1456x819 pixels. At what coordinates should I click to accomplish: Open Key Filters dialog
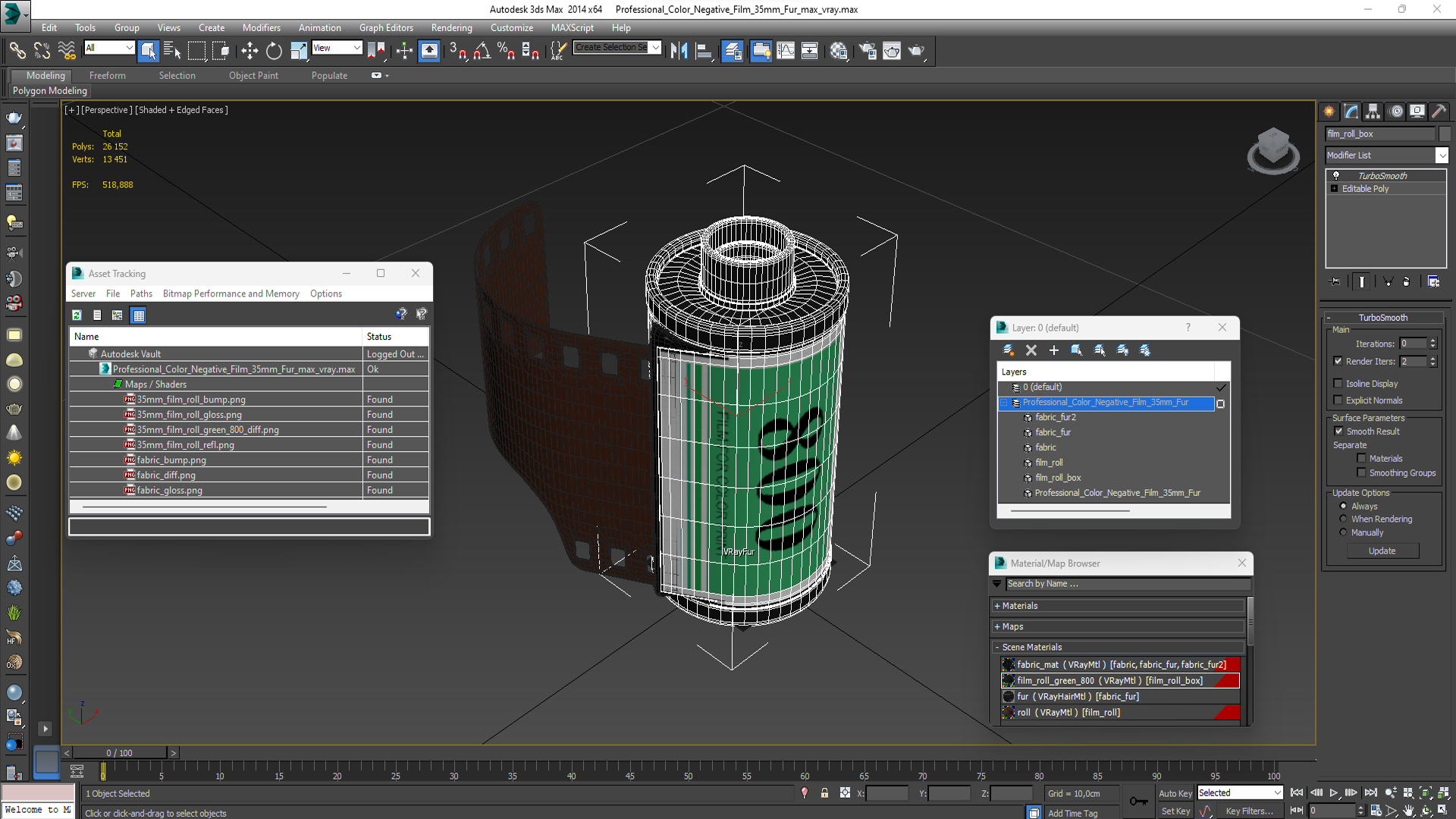1250,811
